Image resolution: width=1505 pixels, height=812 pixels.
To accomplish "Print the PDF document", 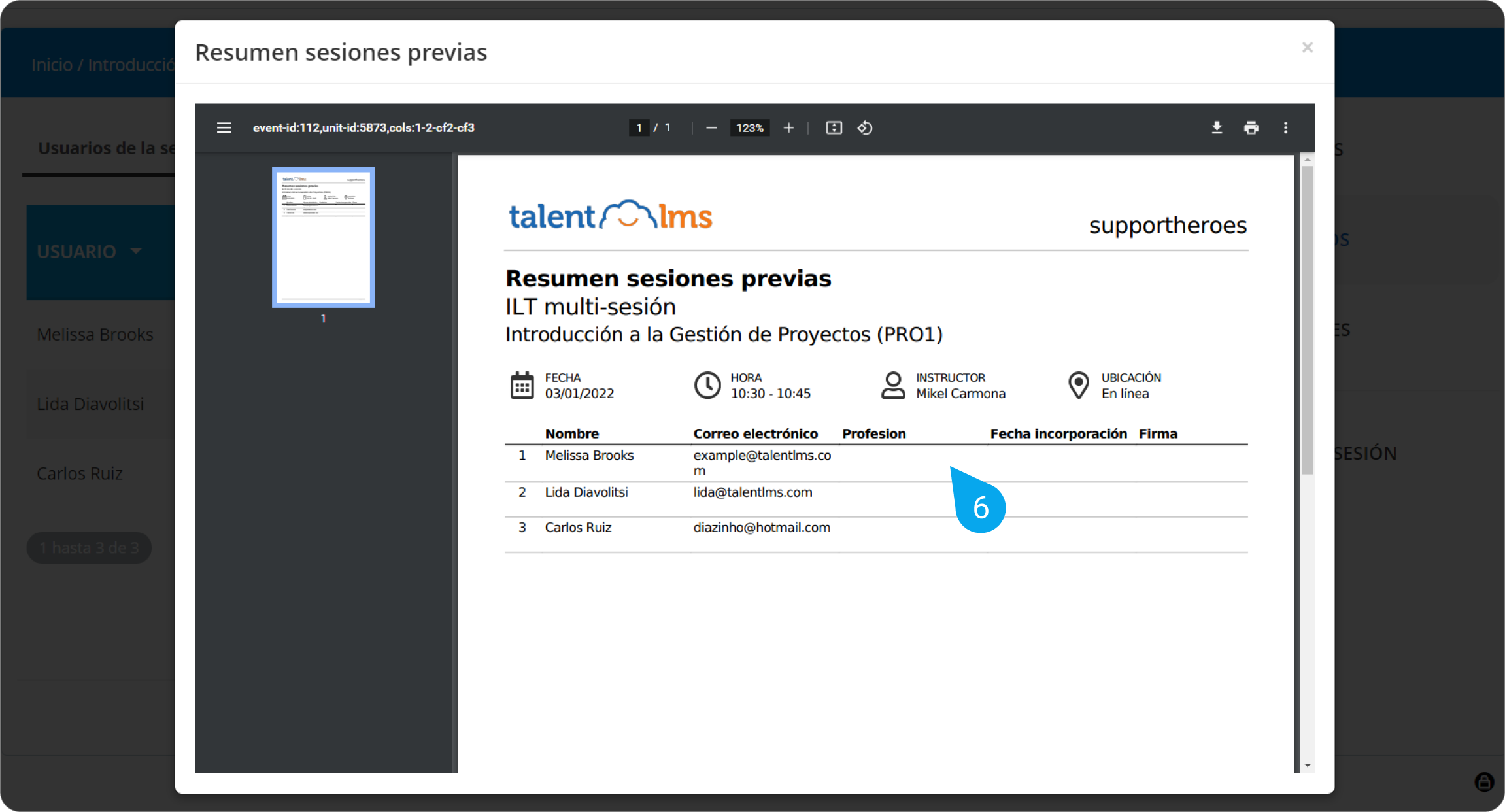I will pos(1251,127).
